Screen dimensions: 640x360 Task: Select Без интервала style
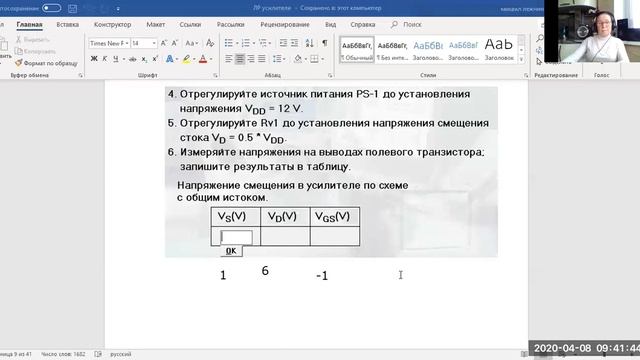392,50
